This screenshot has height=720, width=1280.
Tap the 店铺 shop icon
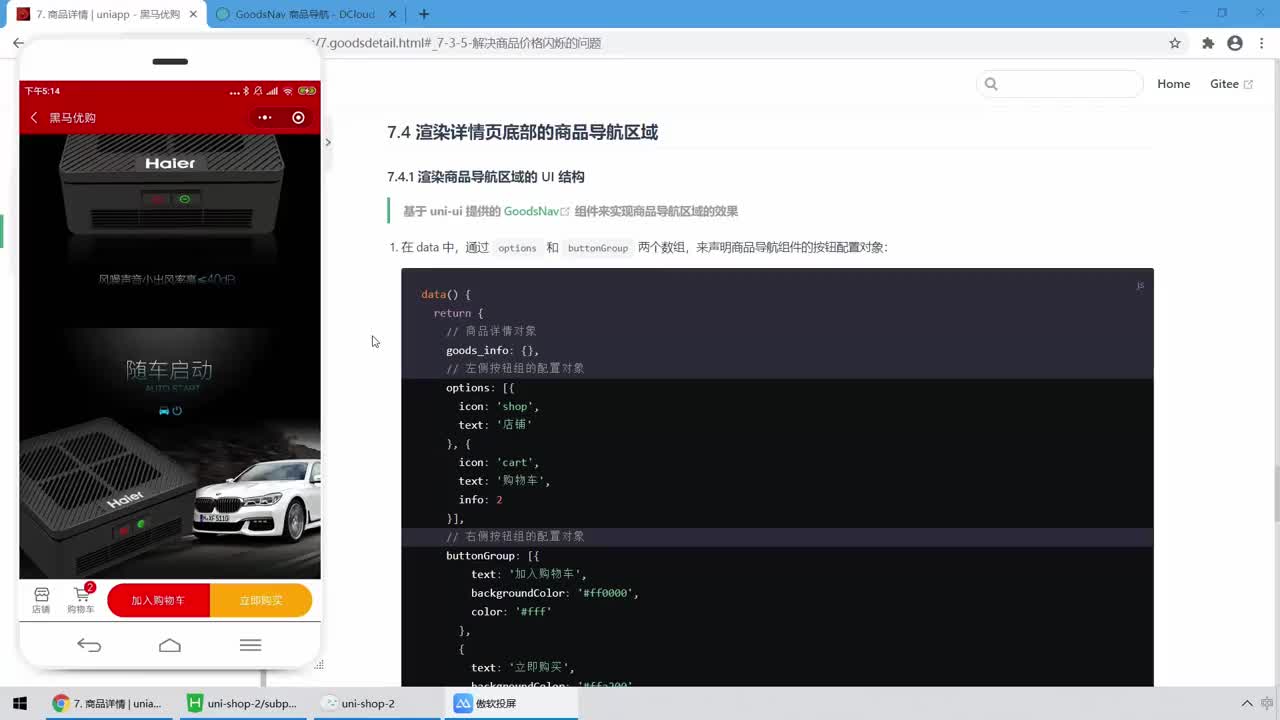tap(41, 600)
